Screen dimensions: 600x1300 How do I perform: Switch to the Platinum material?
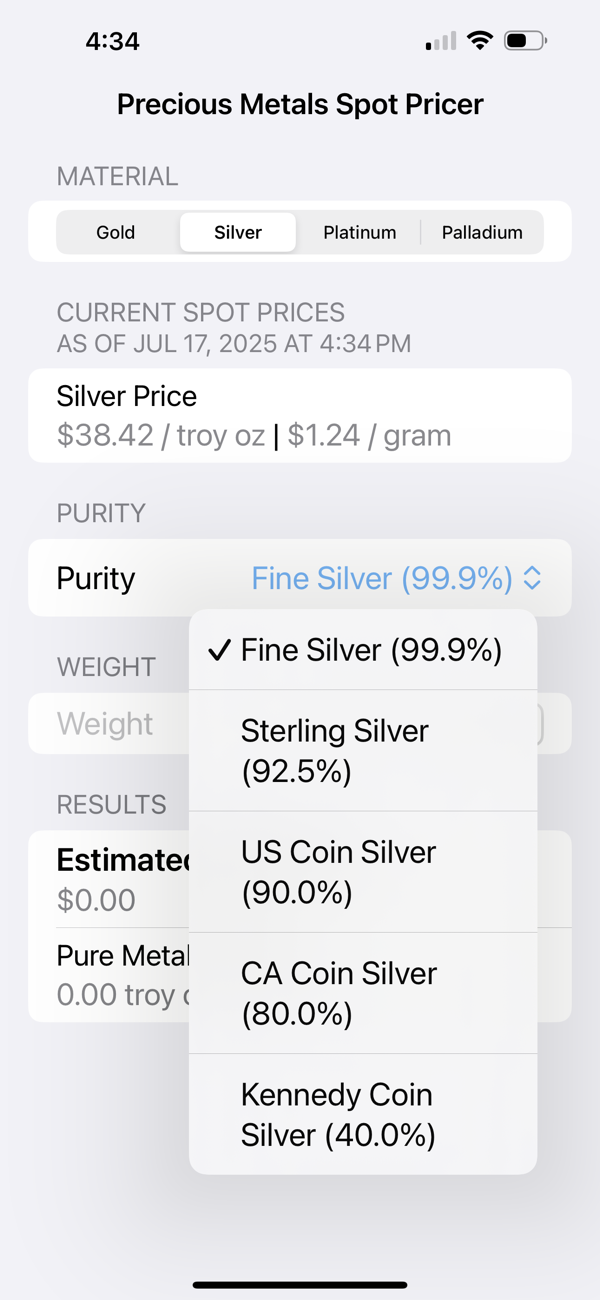(x=360, y=232)
